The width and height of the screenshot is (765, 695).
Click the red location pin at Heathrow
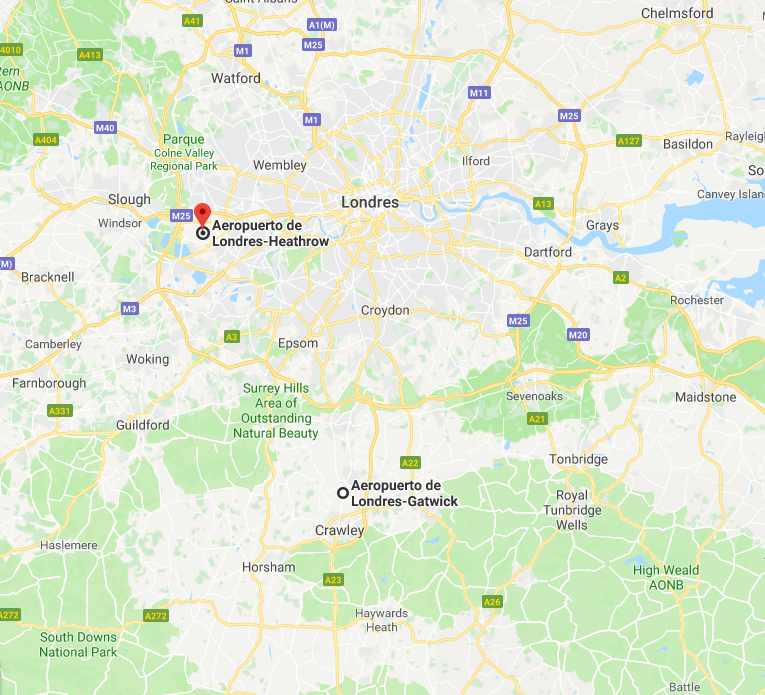[x=202, y=215]
